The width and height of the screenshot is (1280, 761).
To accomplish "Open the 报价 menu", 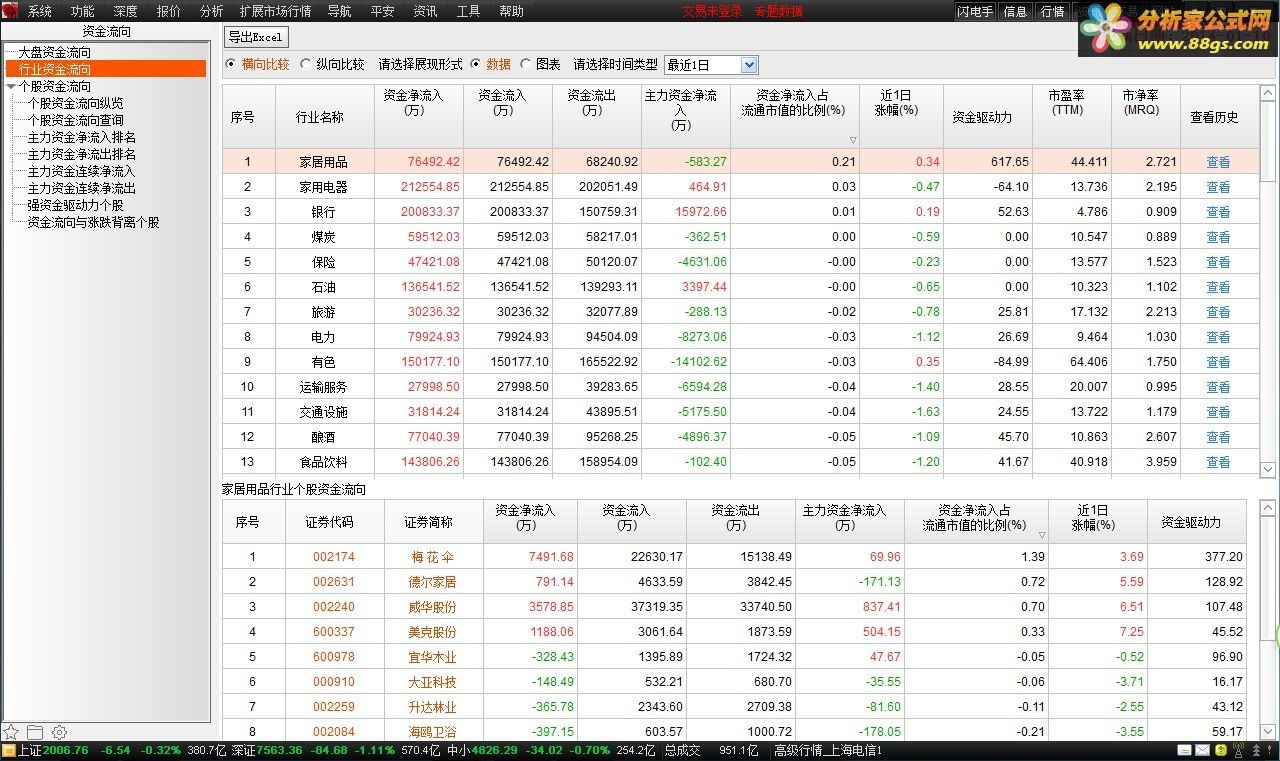I will tap(169, 12).
